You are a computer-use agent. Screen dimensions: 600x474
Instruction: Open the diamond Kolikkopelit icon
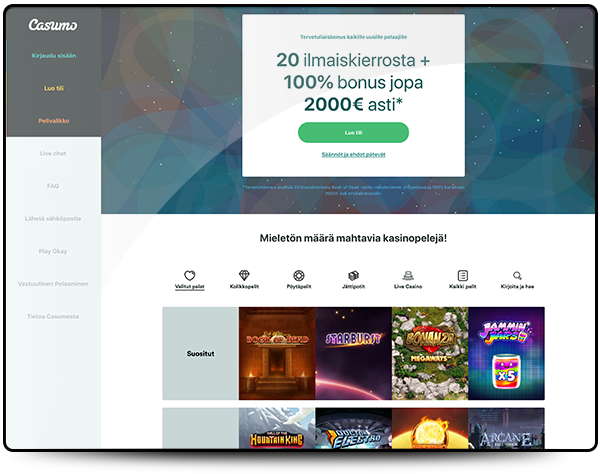[x=244, y=275]
